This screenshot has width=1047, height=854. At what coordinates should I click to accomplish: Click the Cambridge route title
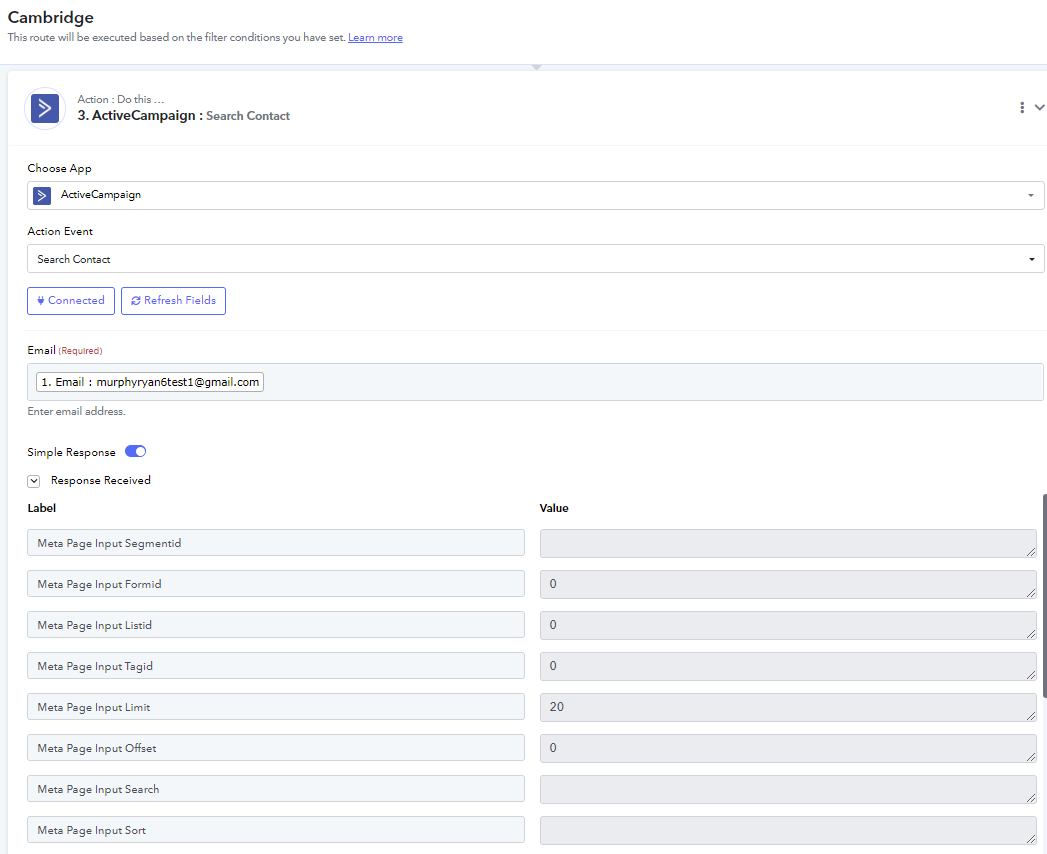click(51, 17)
